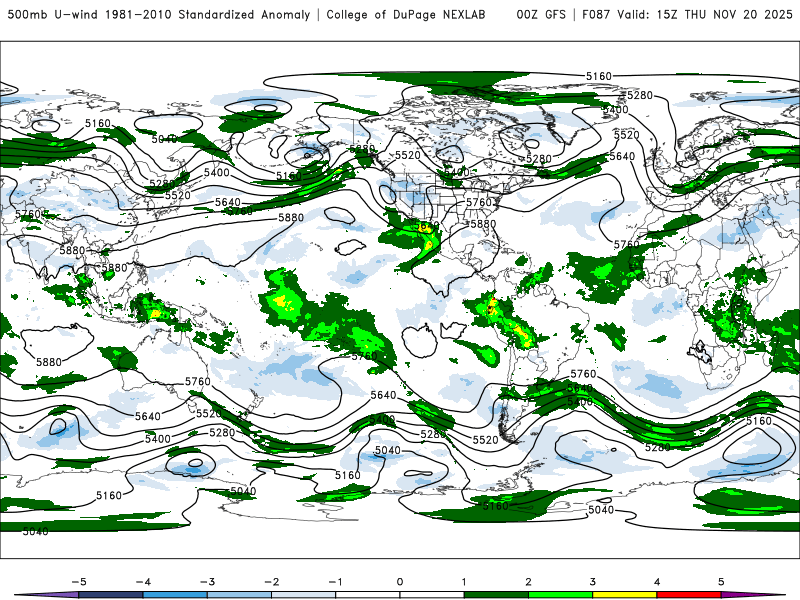Click the red 4-to-5 colorbar segment
The width and height of the screenshot is (800, 600).
pos(689,595)
